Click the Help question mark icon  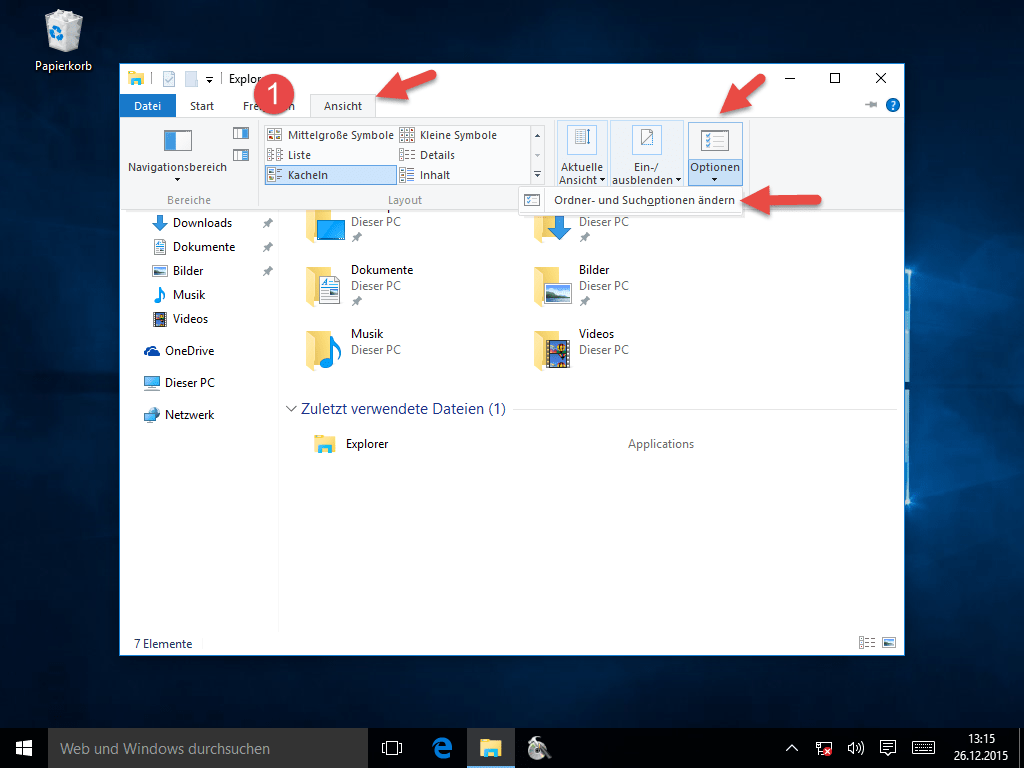pos(893,105)
